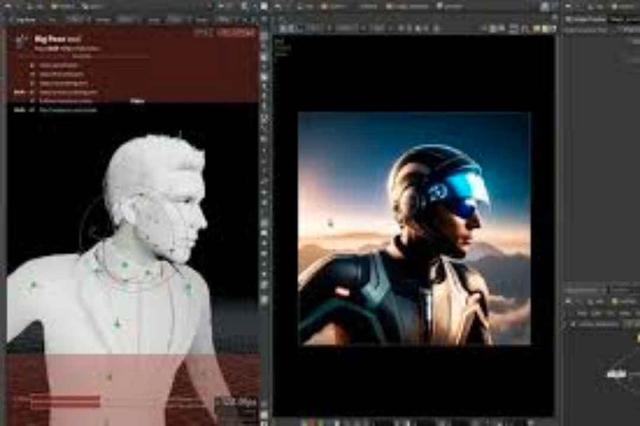Viewport: 640px width, 426px height.
Task: Switch to the first tab above the left viewport
Action: tap(30, 6)
